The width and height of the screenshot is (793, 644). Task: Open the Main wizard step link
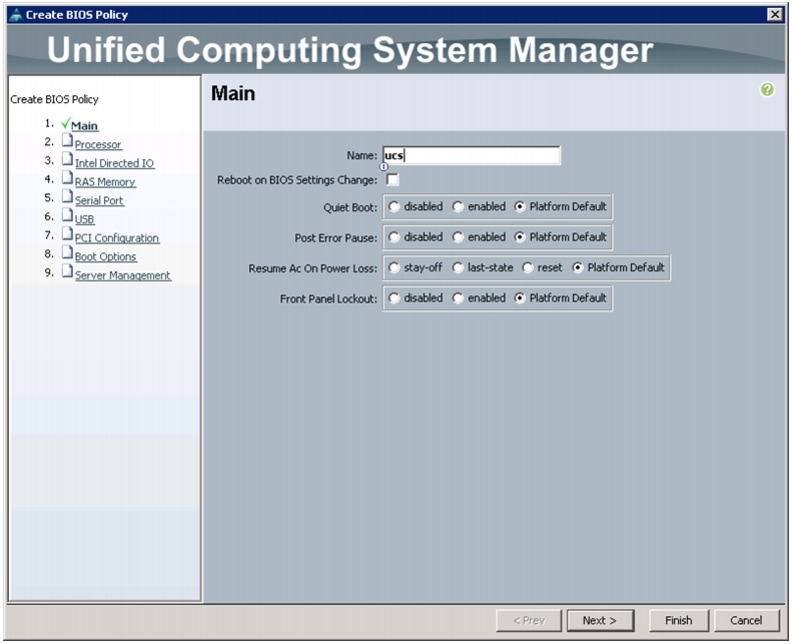pyautogui.click(x=84, y=126)
